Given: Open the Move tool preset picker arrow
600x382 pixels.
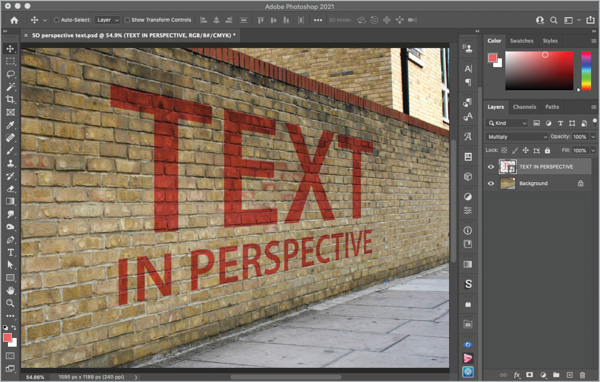Looking at the screenshot, I should (44, 20).
